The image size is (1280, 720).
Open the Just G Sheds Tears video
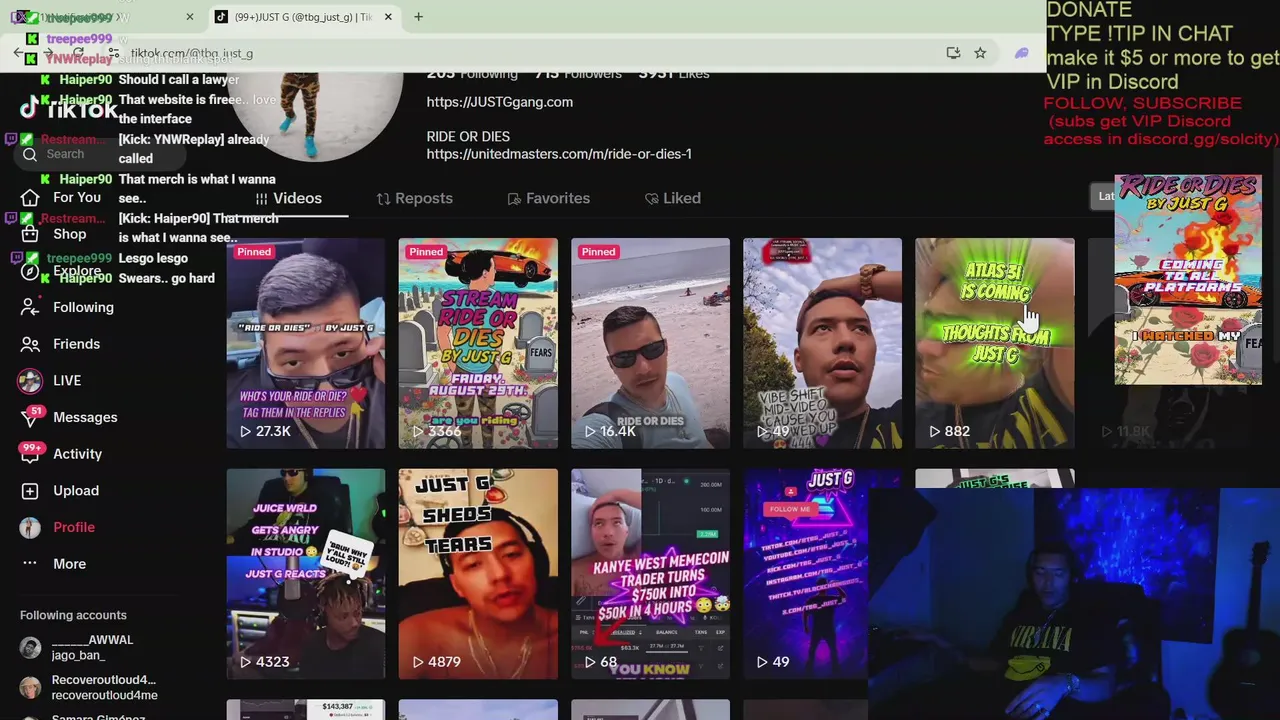point(478,574)
